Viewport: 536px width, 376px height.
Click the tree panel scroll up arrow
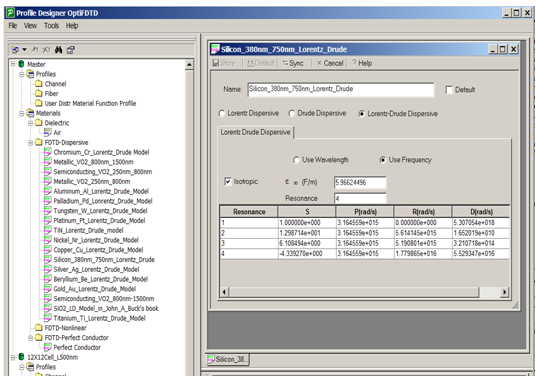[x=189, y=65]
